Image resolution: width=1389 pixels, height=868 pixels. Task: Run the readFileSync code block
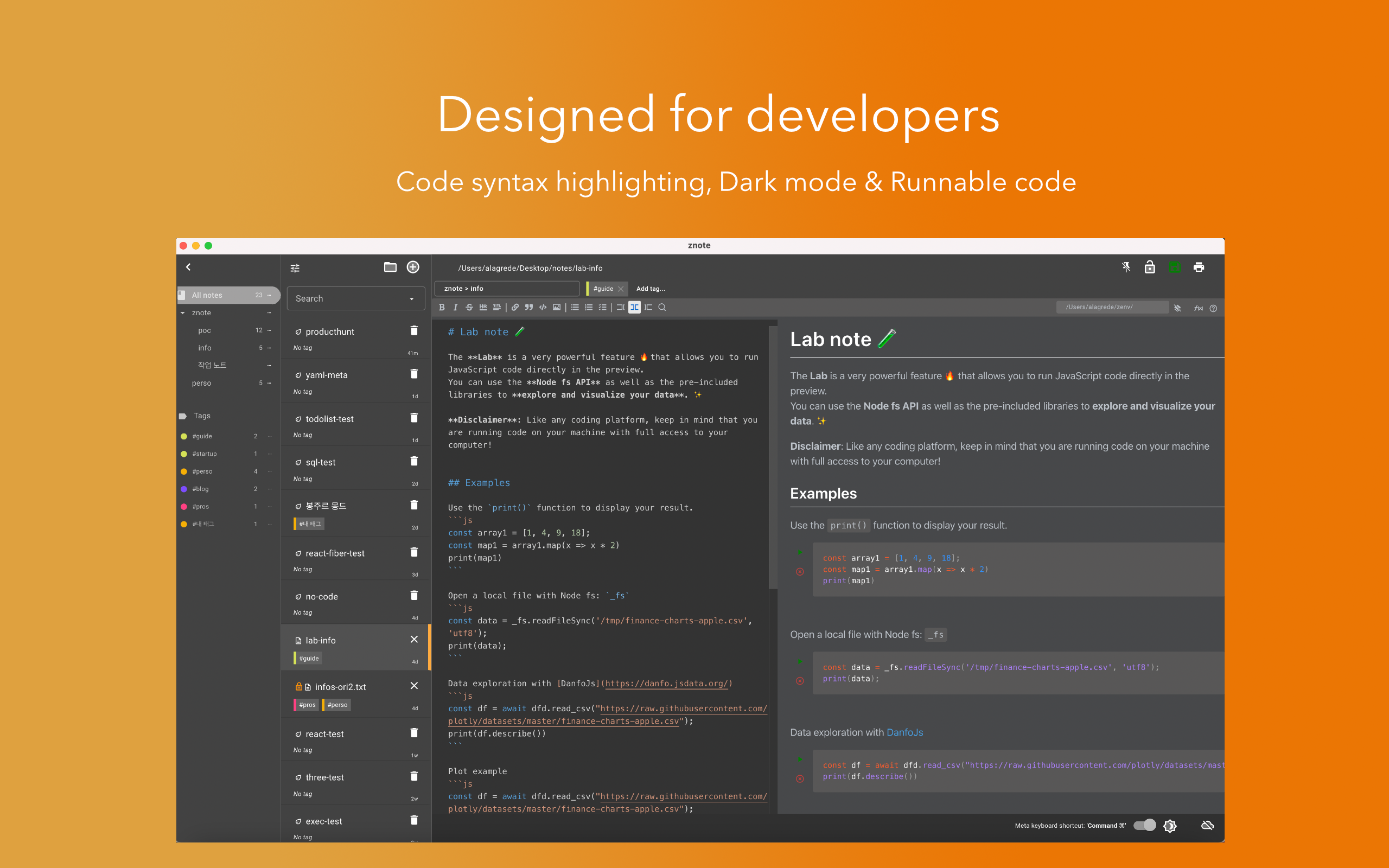[x=800, y=661]
